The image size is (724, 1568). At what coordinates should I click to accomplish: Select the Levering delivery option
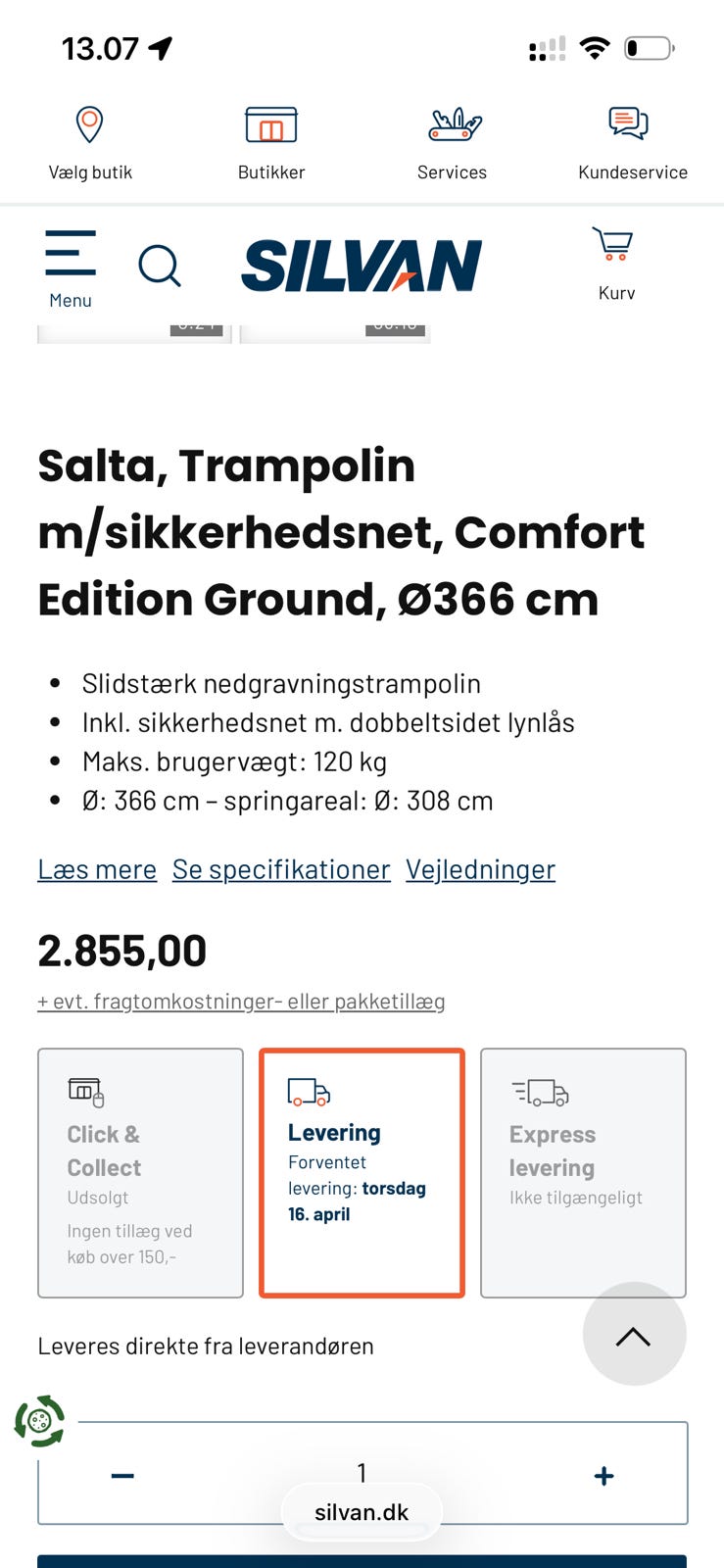coord(361,1172)
